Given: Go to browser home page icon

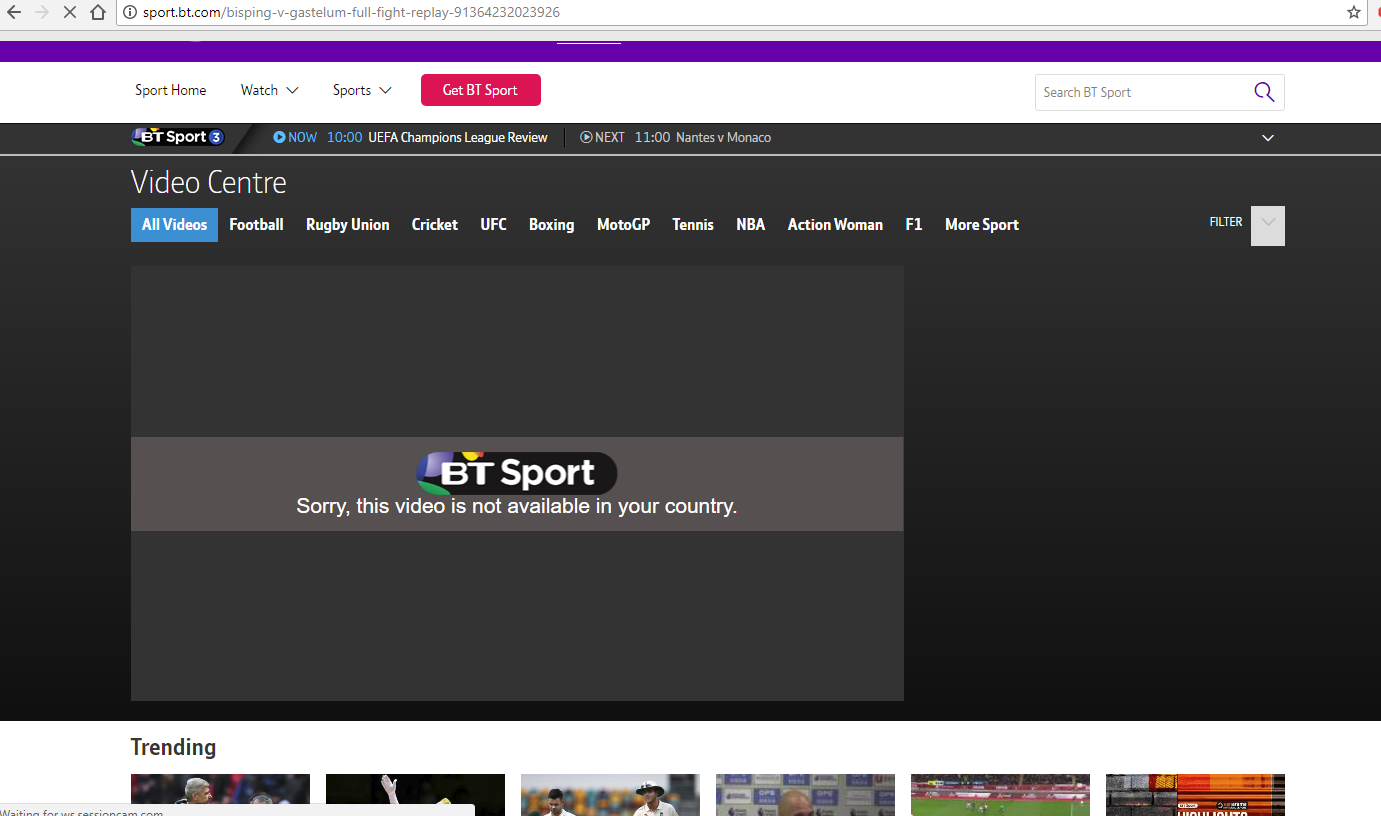Looking at the screenshot, I should [98, 13].
